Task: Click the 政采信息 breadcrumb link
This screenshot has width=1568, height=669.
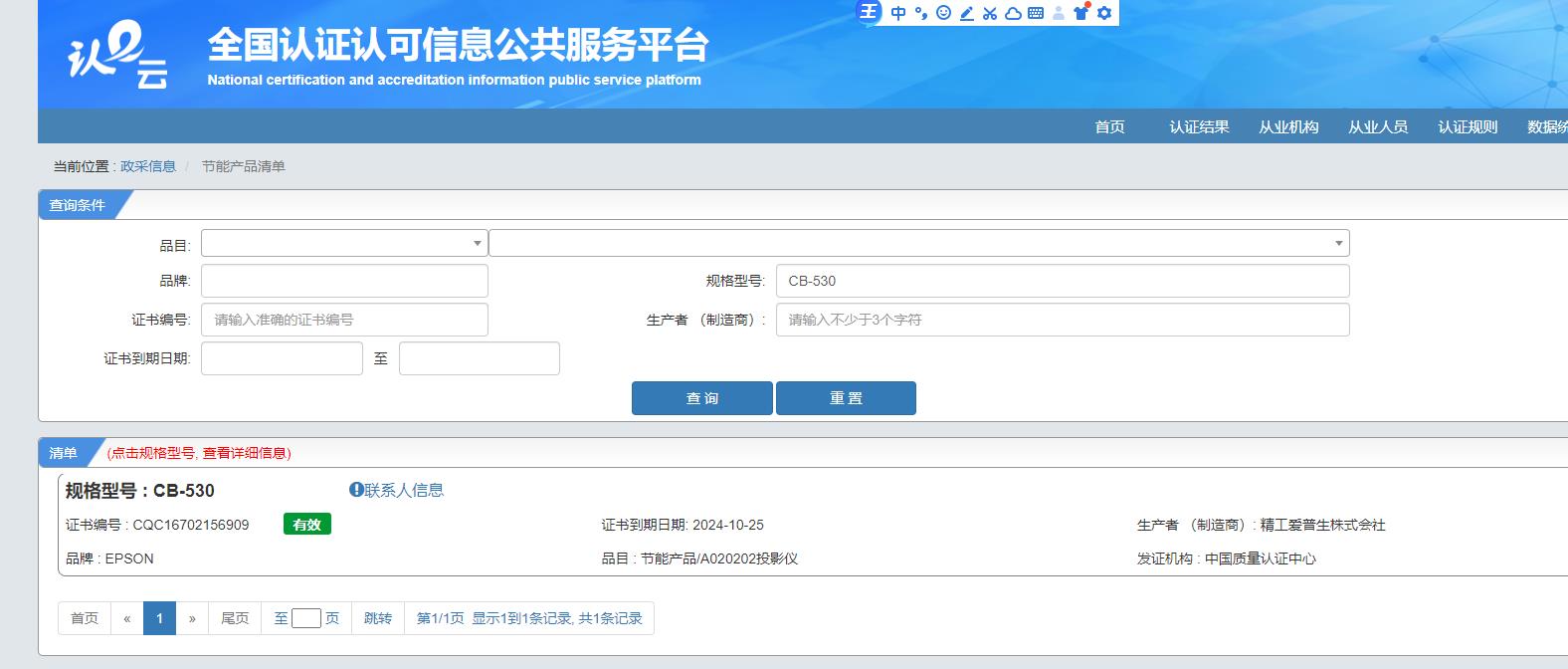Action: 148,166
